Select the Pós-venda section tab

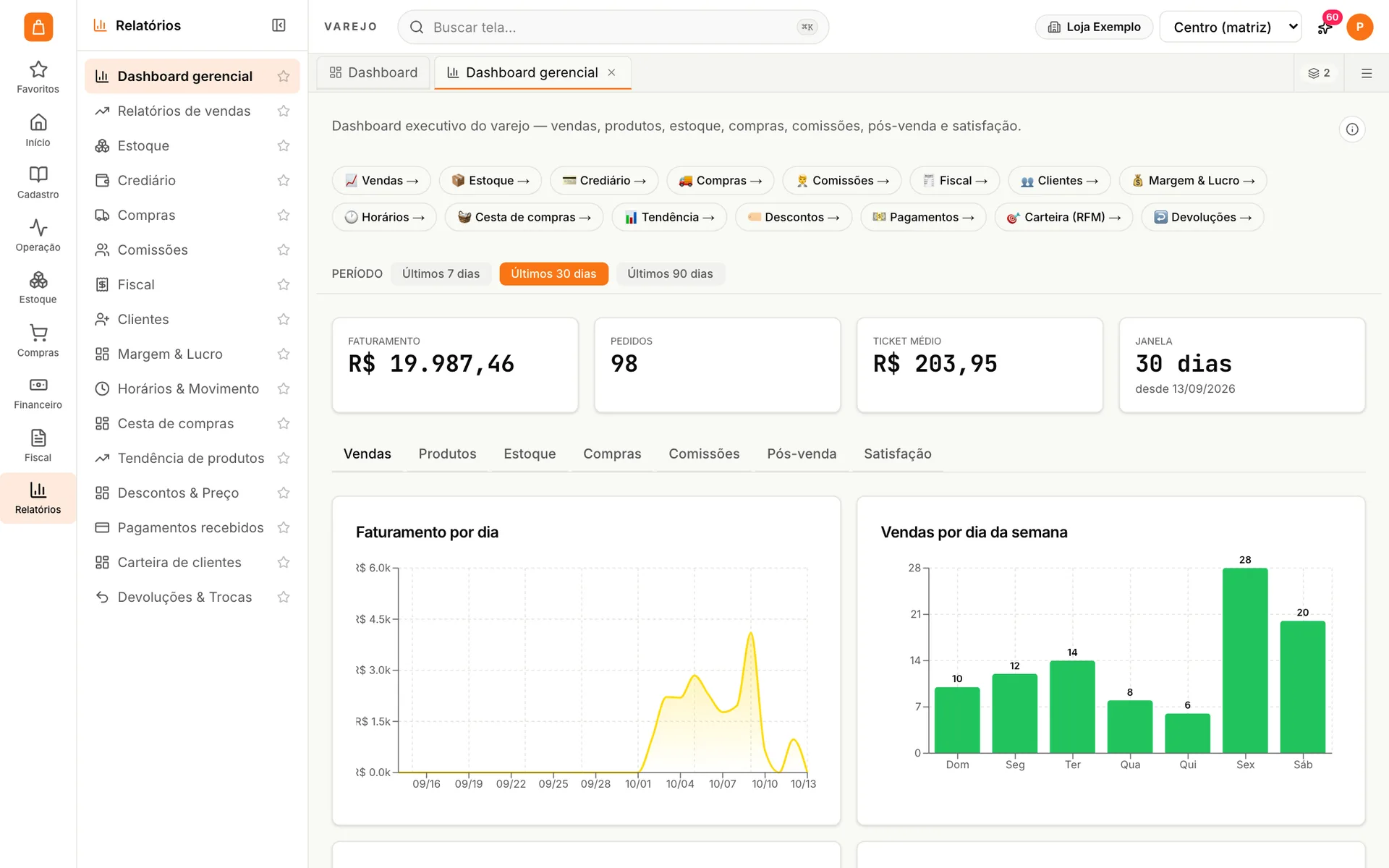[x=802, y=454]
